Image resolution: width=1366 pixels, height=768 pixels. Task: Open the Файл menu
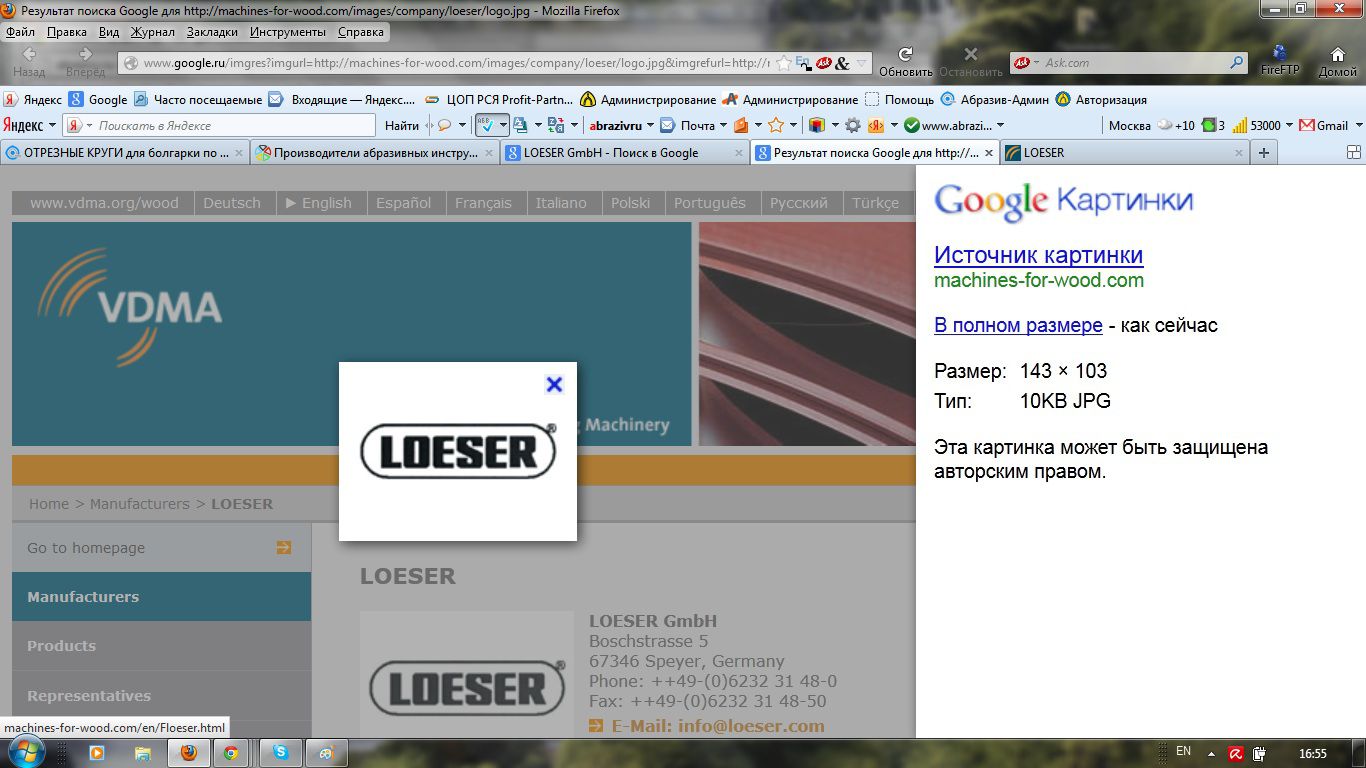(x=20, y=32)
